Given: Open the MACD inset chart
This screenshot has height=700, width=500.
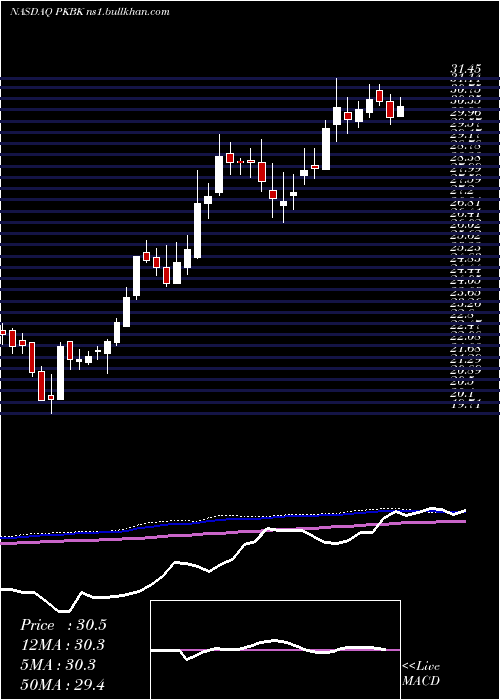Looking at the screenshot, I should pyautogui.click(x=275, y=650).
